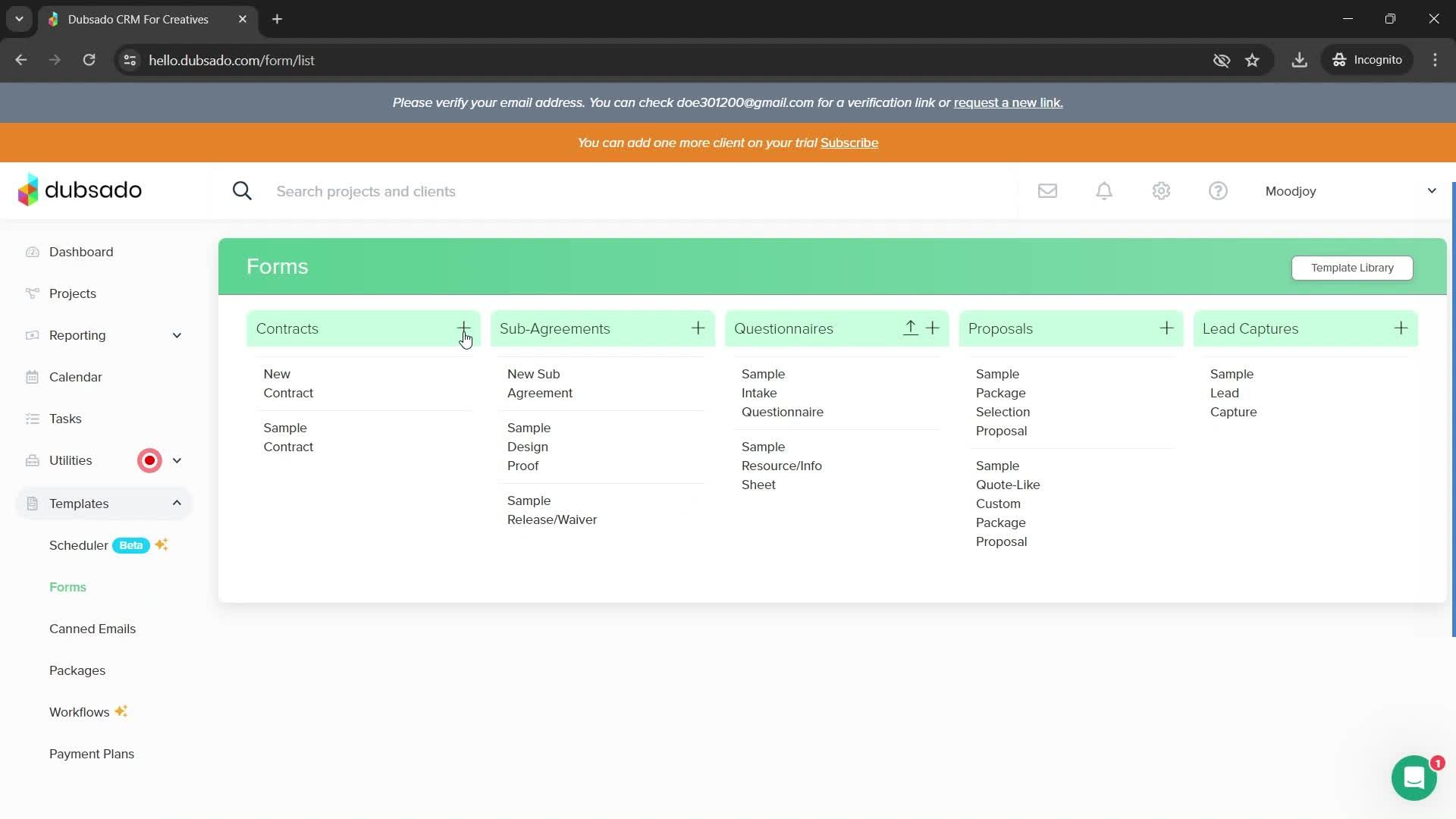Open the help question mark icon
This screenshot has width=1456, height=819.
[x=1218, y=191]
